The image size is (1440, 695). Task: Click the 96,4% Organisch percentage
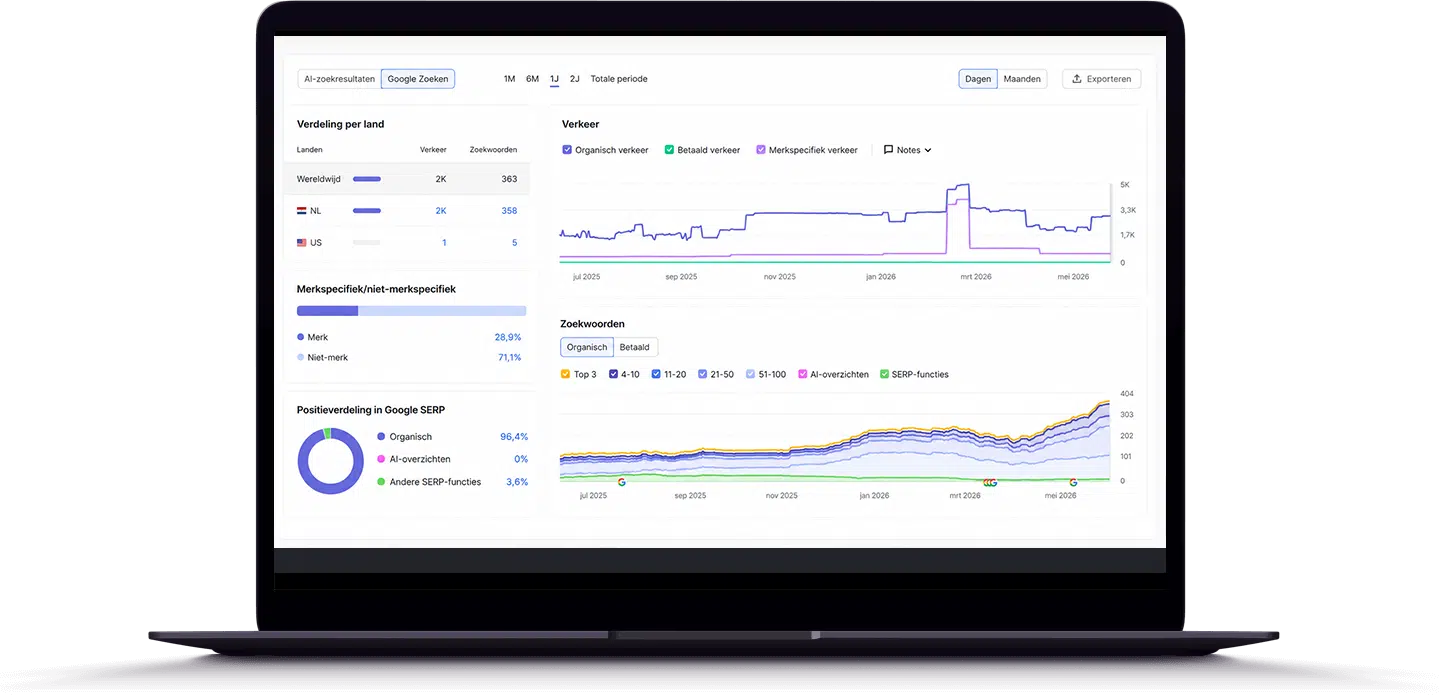pos(514,437)
